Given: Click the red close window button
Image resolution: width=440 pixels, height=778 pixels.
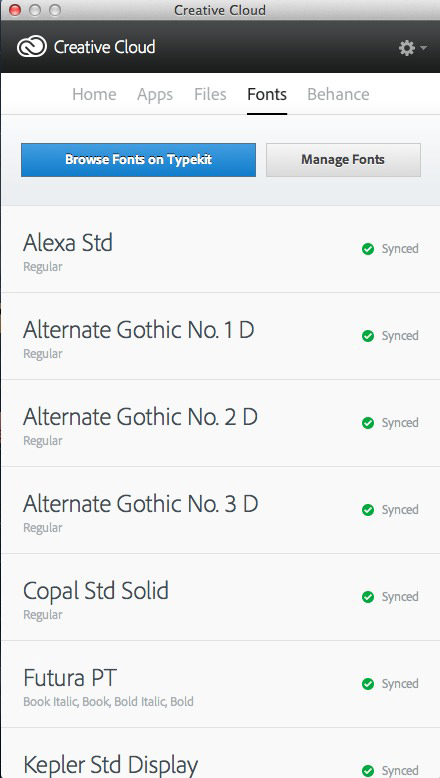Looking at the screenshot, I should pyautogui.click(x=15, y=10).
